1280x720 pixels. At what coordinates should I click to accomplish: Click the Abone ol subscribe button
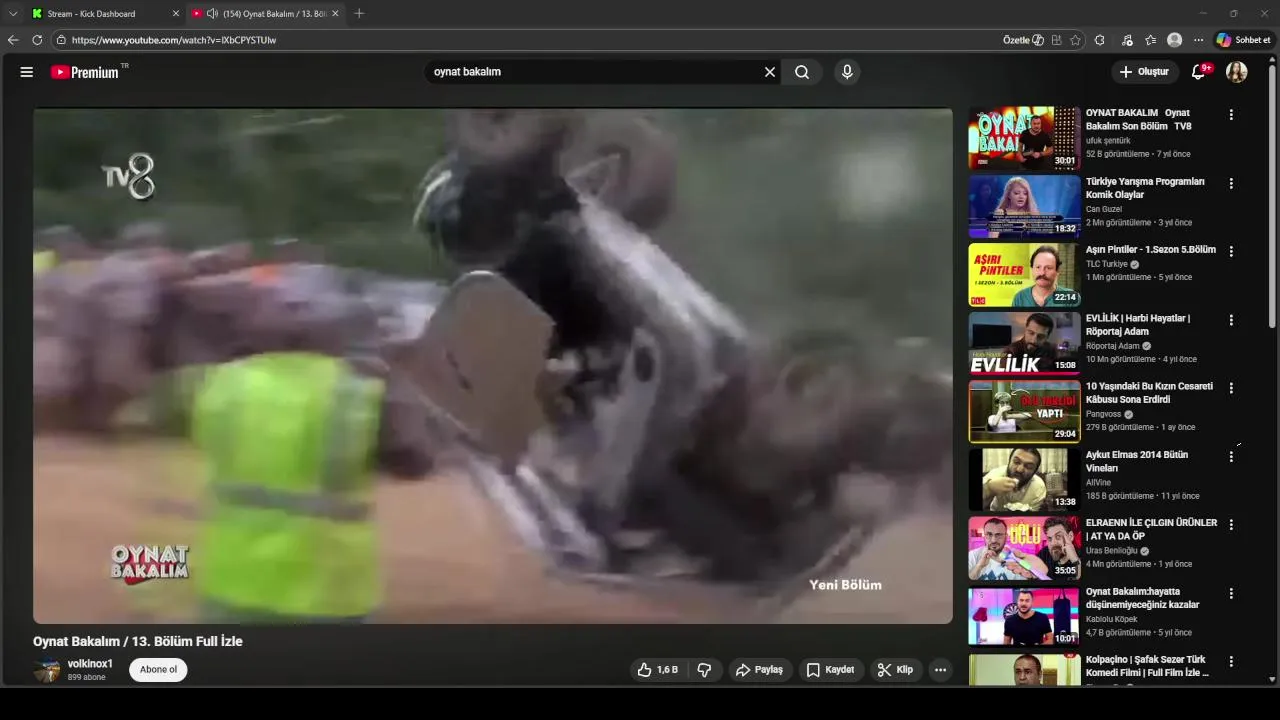[x=158, y=670]
